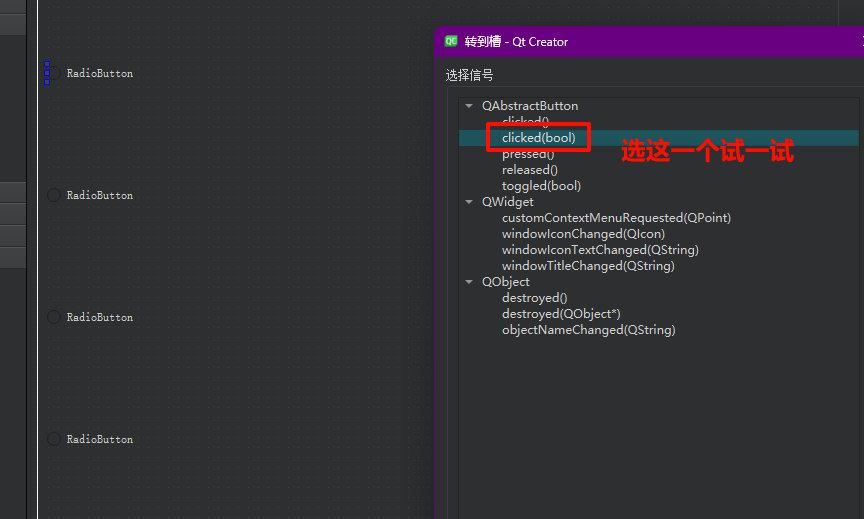Select windowIconTextChanged(QString) signal
The image size is (864, 519).
[600, 250]
